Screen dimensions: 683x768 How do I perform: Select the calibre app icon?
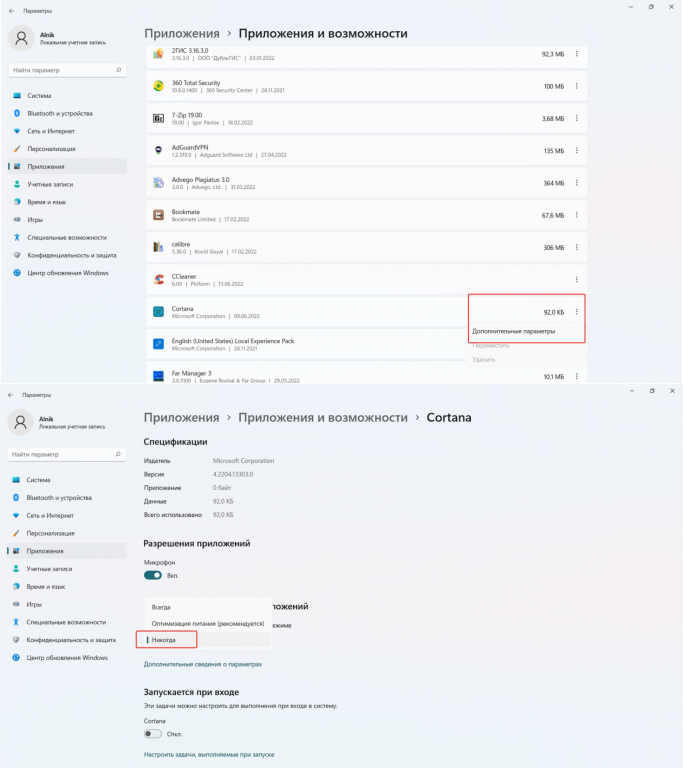(158, 247)
